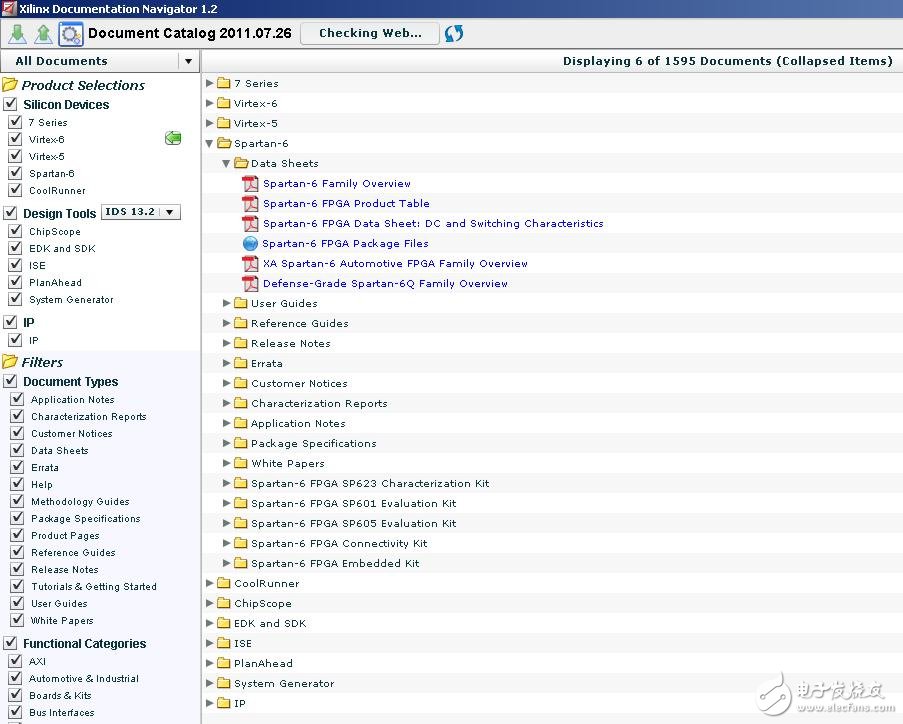Screen dimensions: 903x724
Task: Uncheck the 7 Series checkbox
Action: (x=15, y=122)
